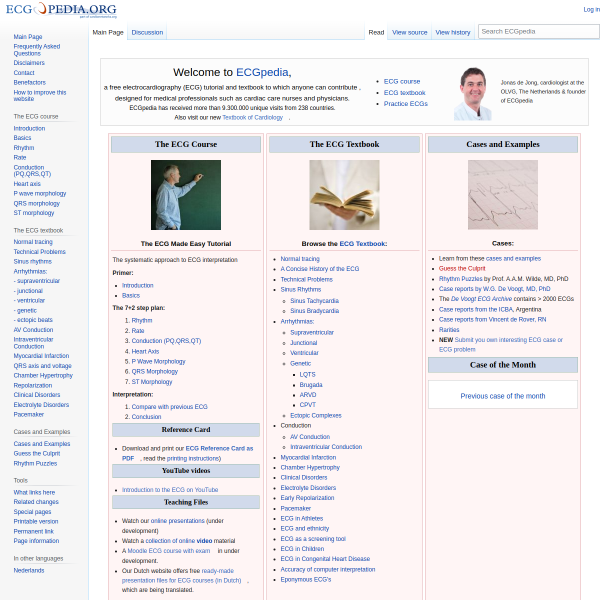Open Accuracy of computer interpretation
This screenshot has height=600, width=600.
tap(328, 569)
